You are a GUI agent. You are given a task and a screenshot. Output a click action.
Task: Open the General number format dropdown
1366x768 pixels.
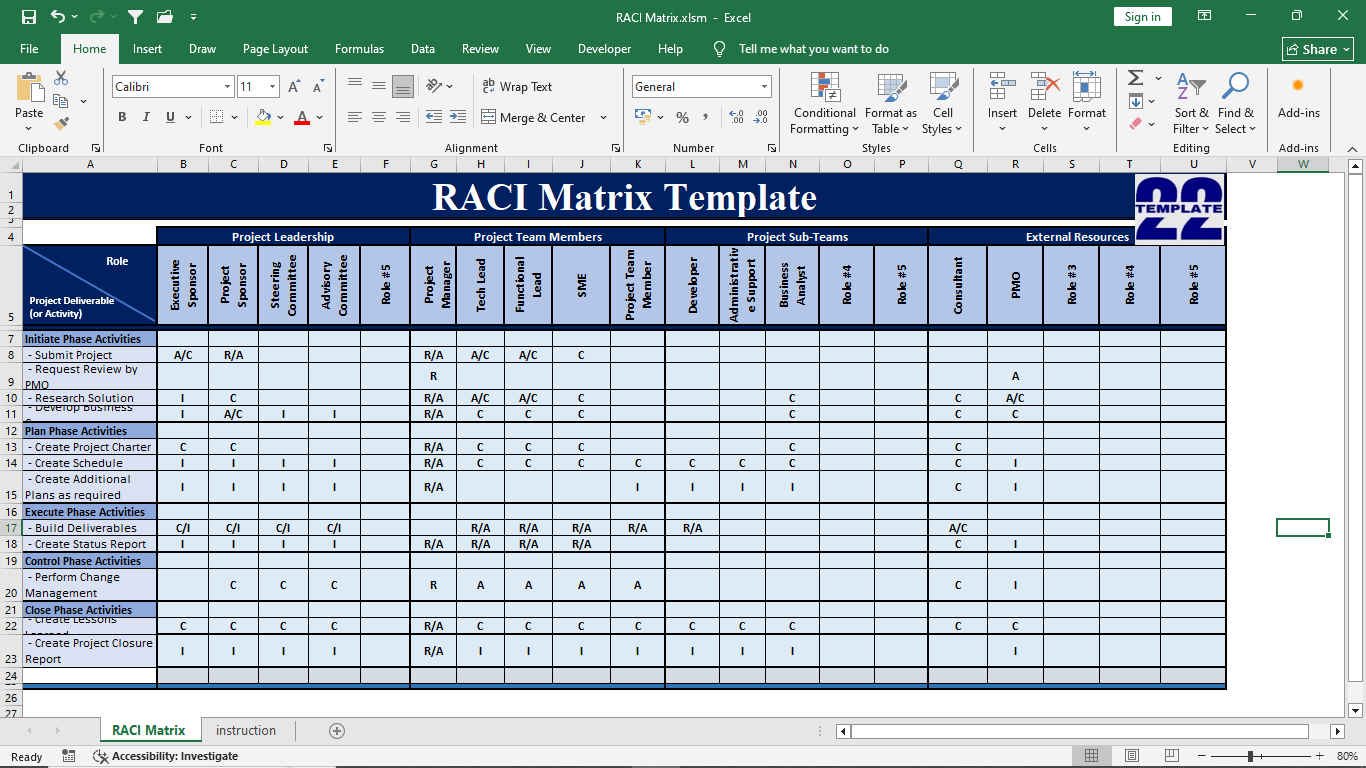tap(764, 87)
